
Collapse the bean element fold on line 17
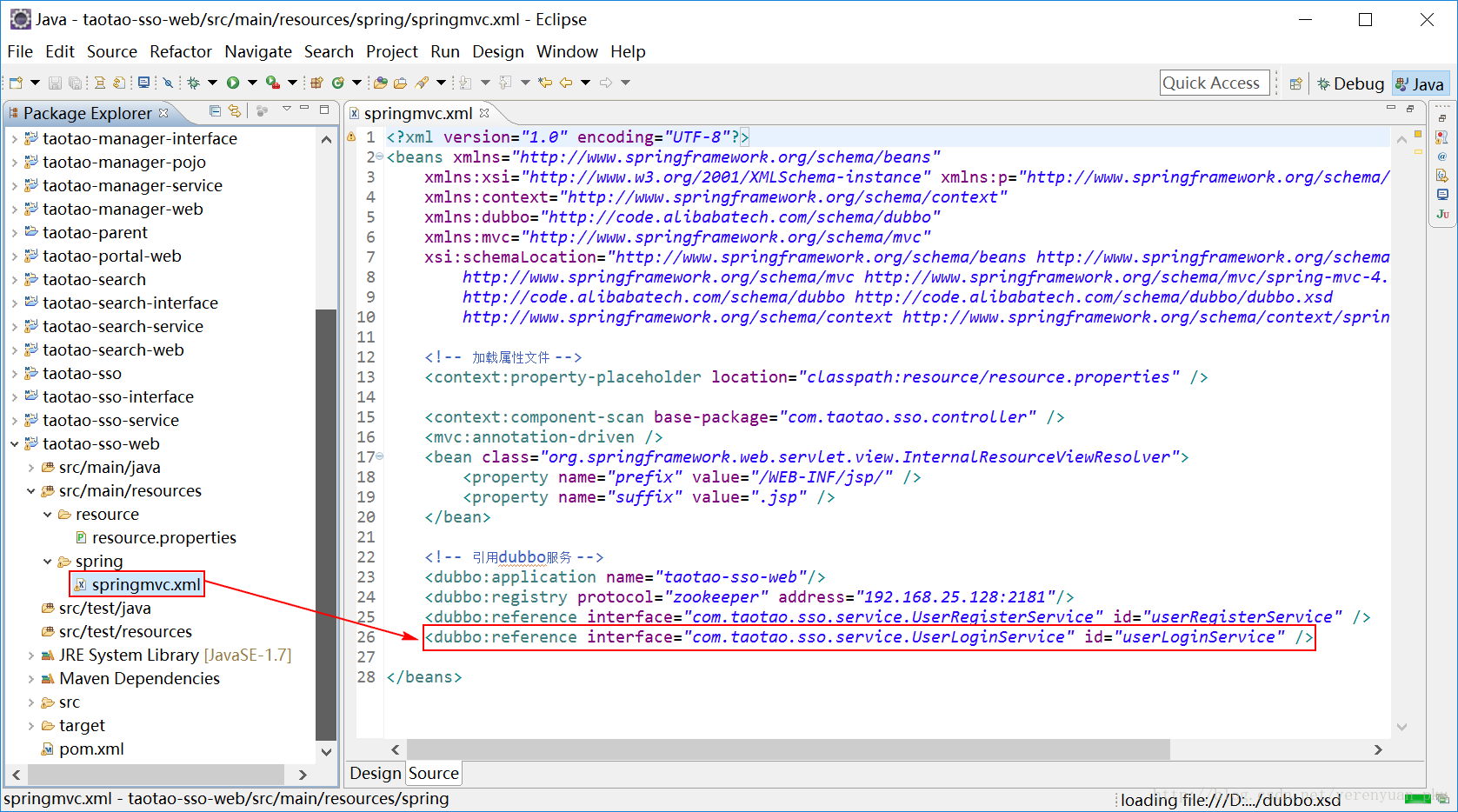[379, 456]
